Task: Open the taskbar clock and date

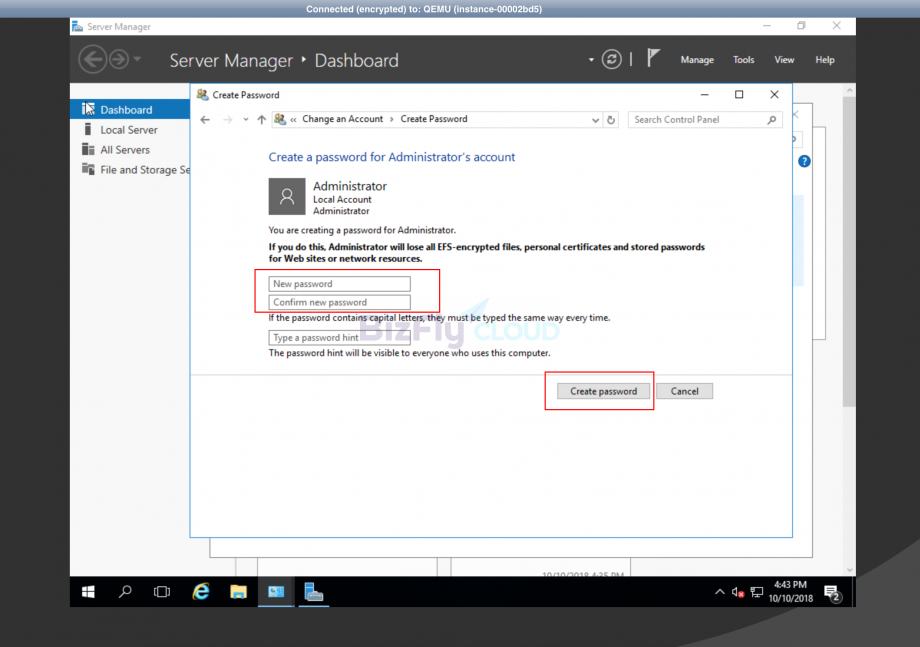Action: click(x=790, y=592)
